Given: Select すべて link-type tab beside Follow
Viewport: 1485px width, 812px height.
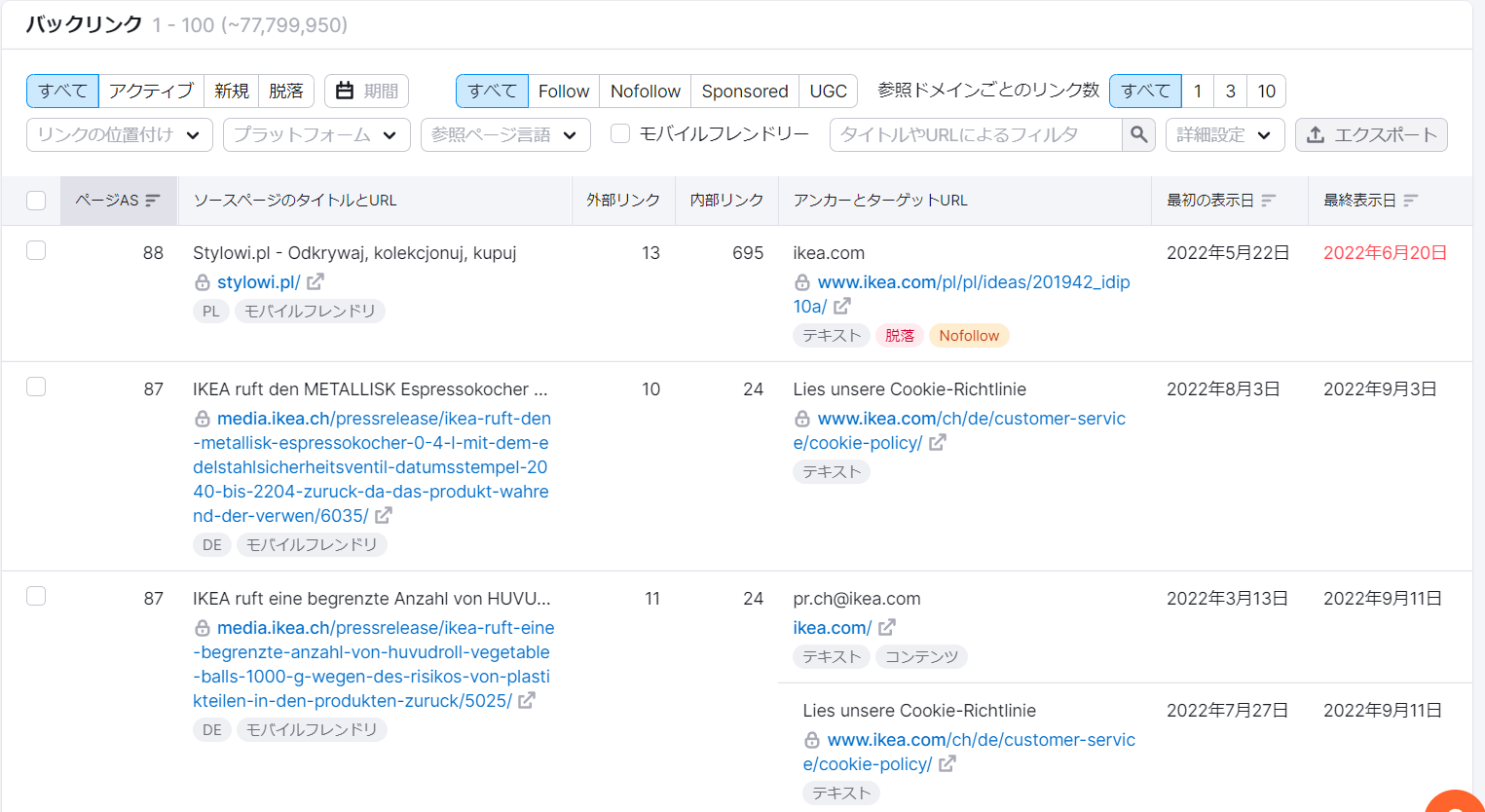Looking at the screenshot, I should [x=492, y=91].
